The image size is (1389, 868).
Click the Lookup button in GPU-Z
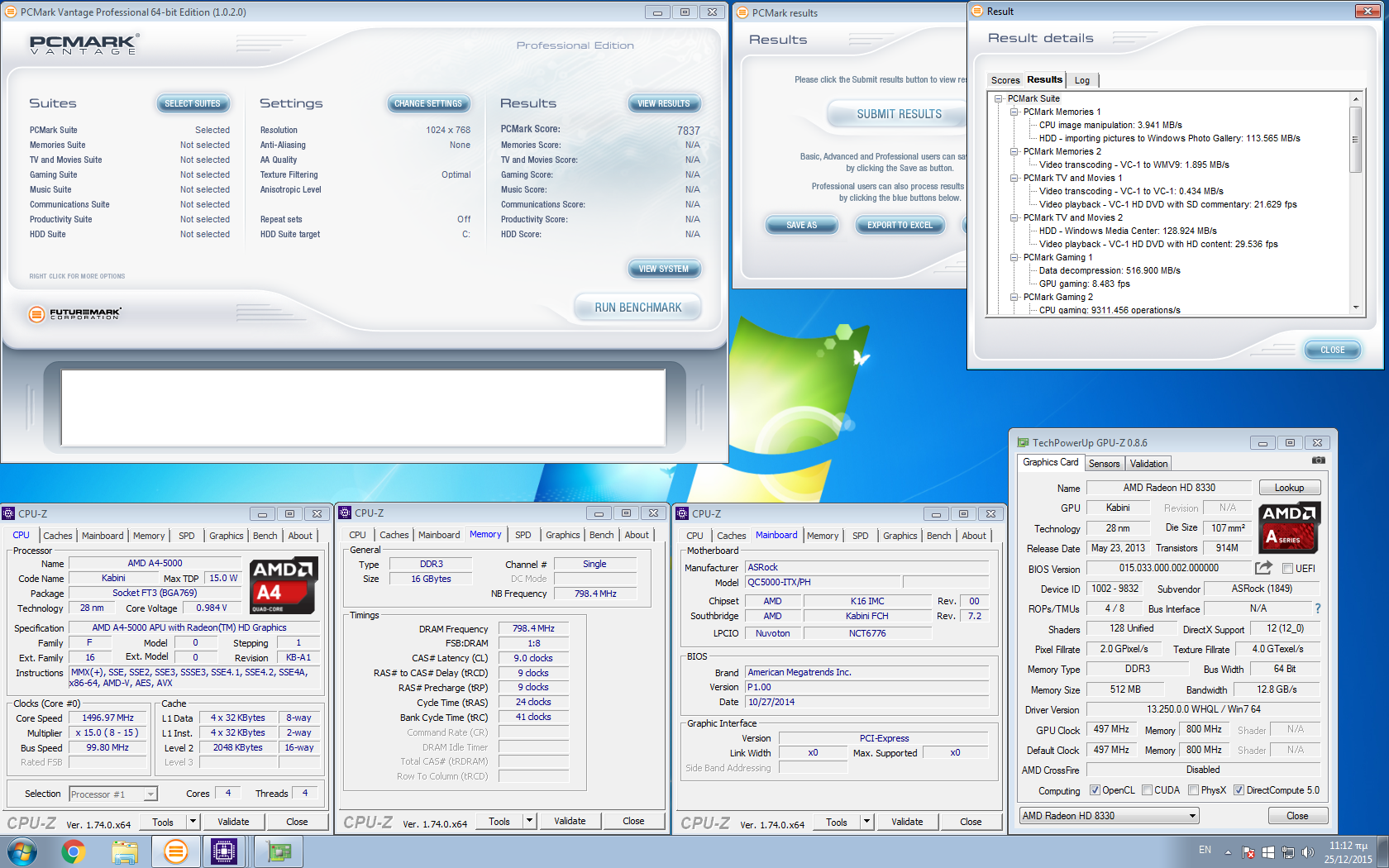[1290, 488]
